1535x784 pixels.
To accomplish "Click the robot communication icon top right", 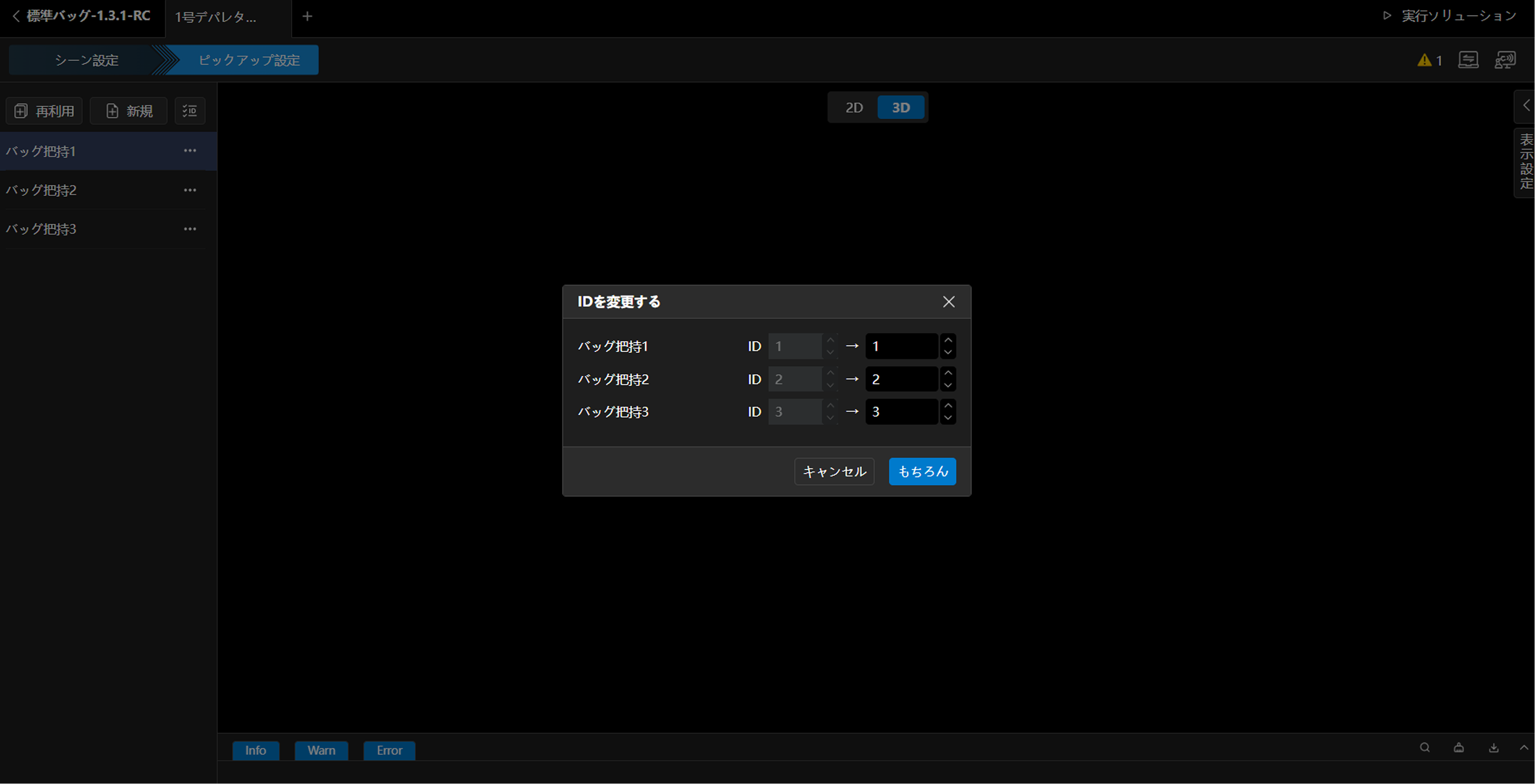I will (1505, 60).
